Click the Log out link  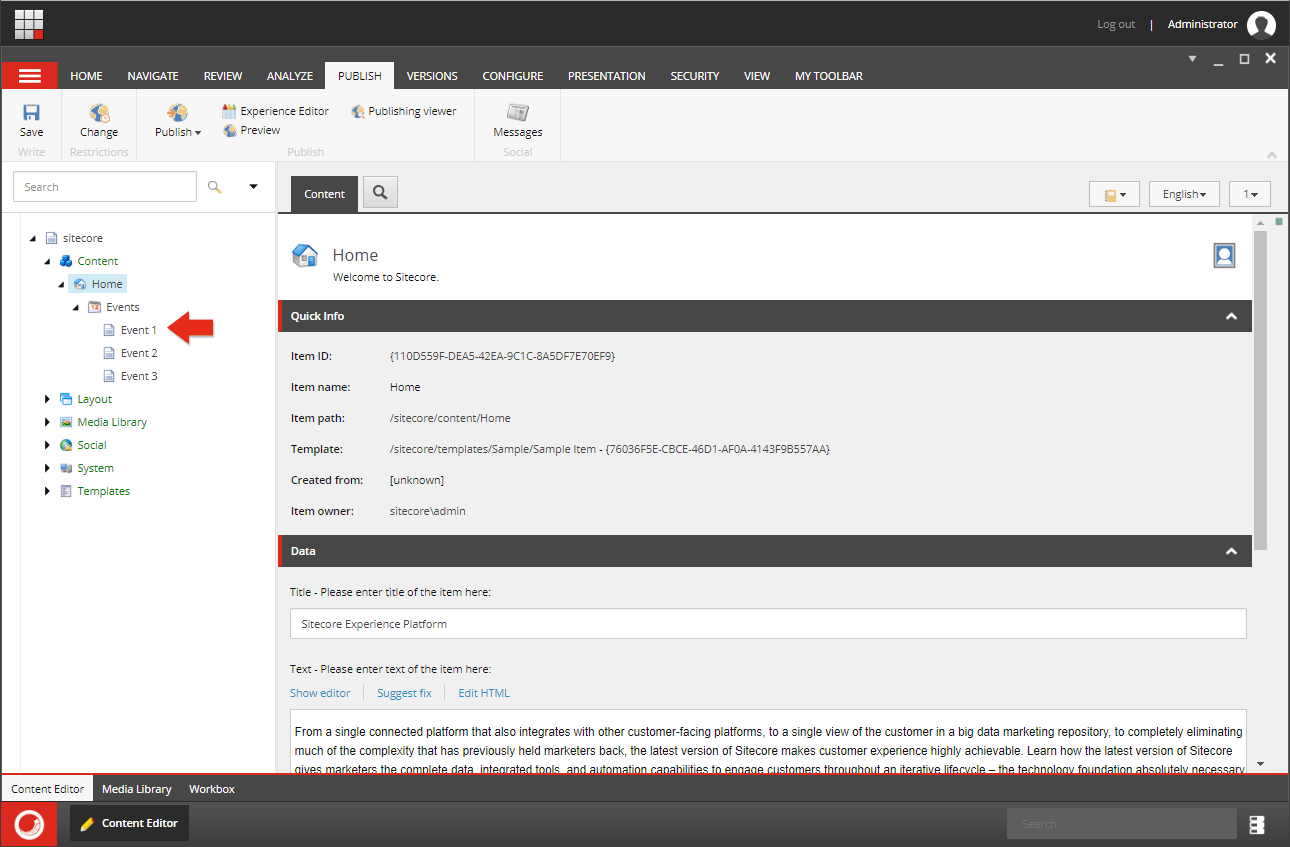(1116, 24)
